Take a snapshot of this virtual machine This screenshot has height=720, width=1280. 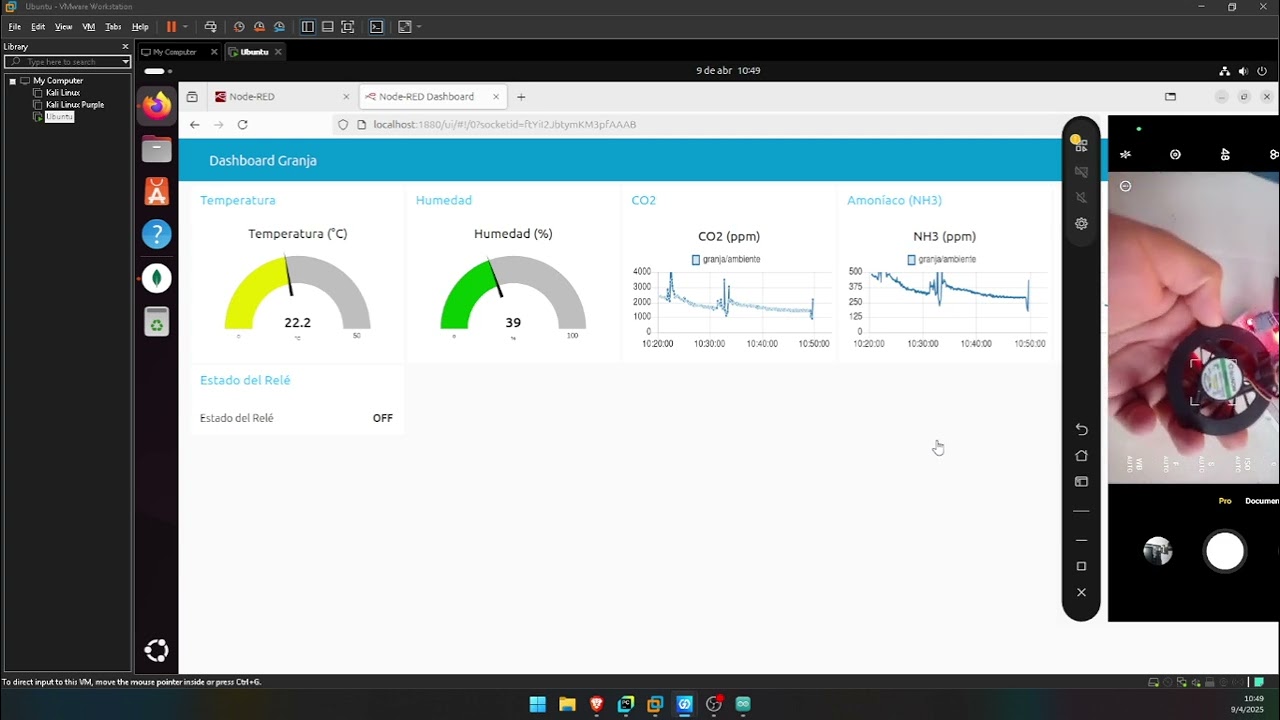(x=239, y=27)
